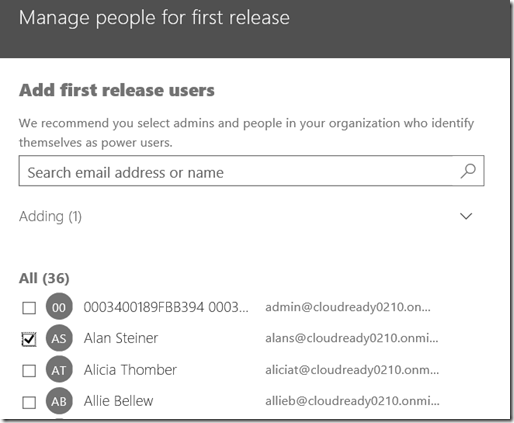This screenshot has height=423, width=514.
Task: Click the Adding (1) label
Action: (50, 217)
